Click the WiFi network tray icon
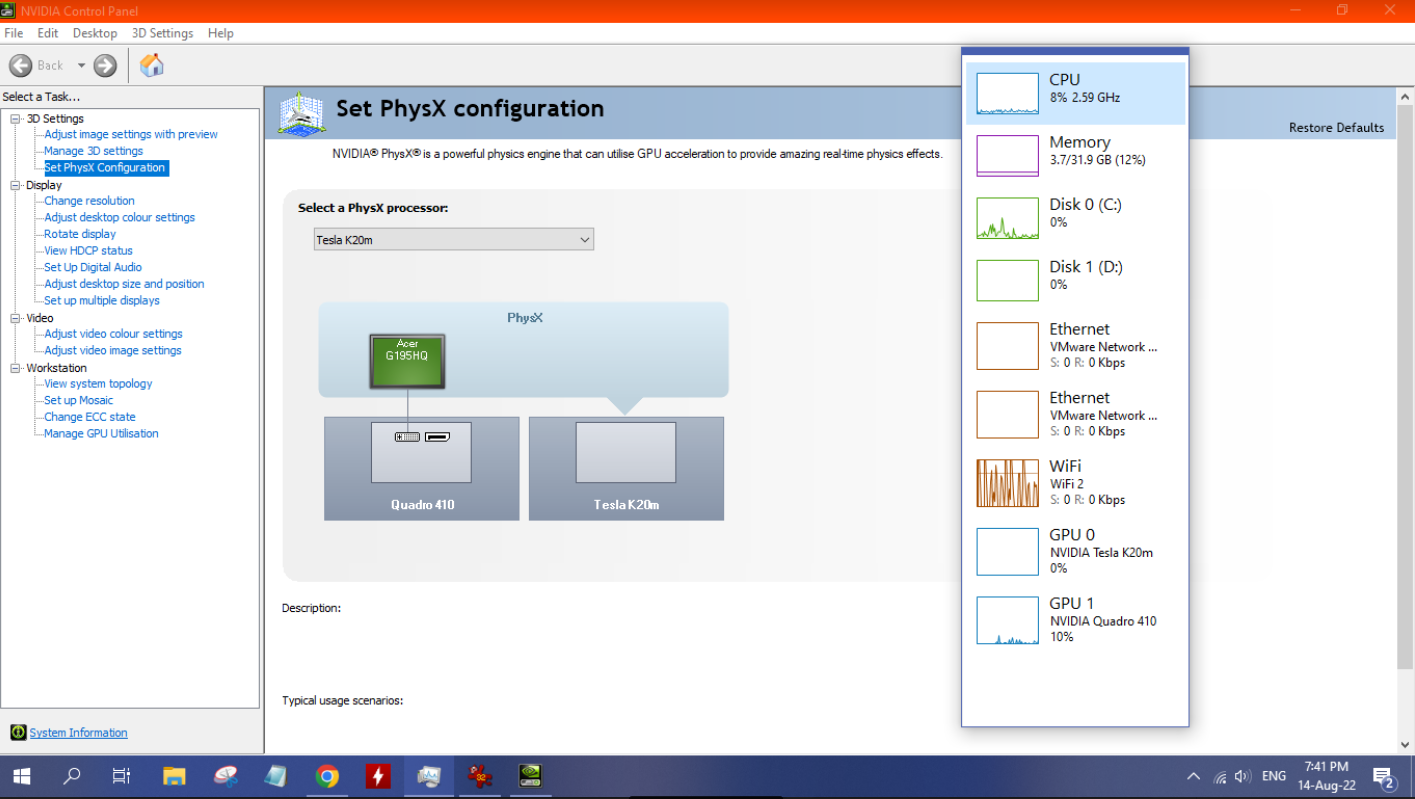The width and height of the screenshot is (1415, 799). [1220, 777]
